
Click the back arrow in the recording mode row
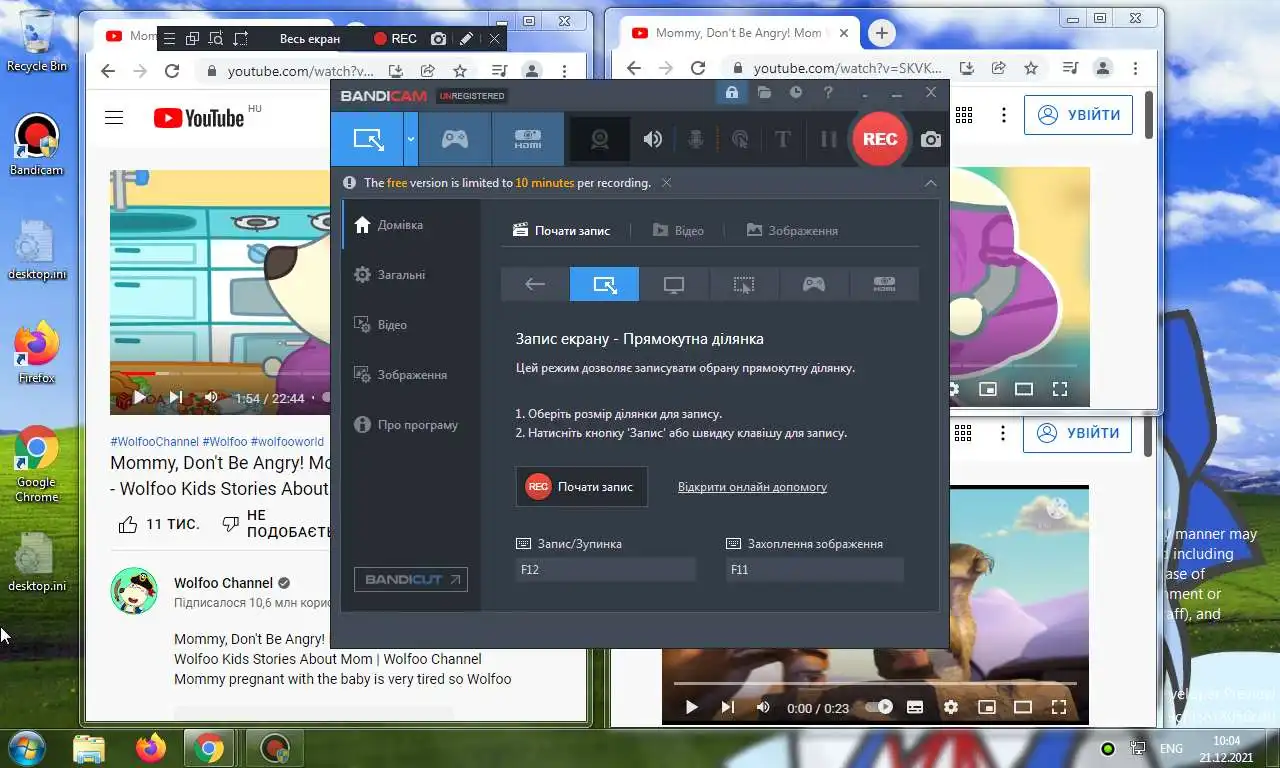tap(535, 284)
